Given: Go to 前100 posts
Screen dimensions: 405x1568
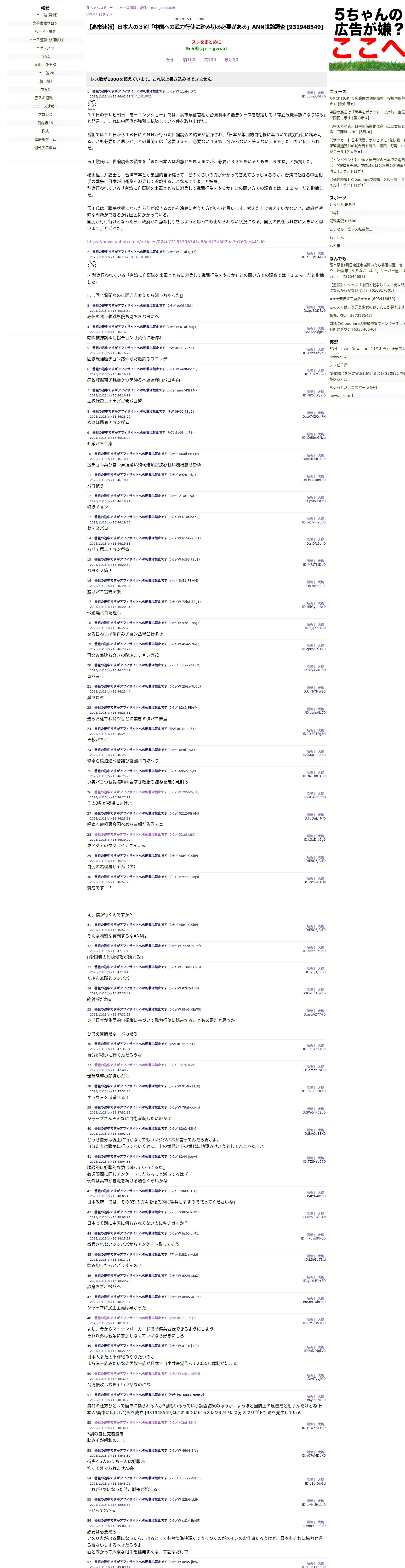Looking at the screenshot, I should coord(189,60).
